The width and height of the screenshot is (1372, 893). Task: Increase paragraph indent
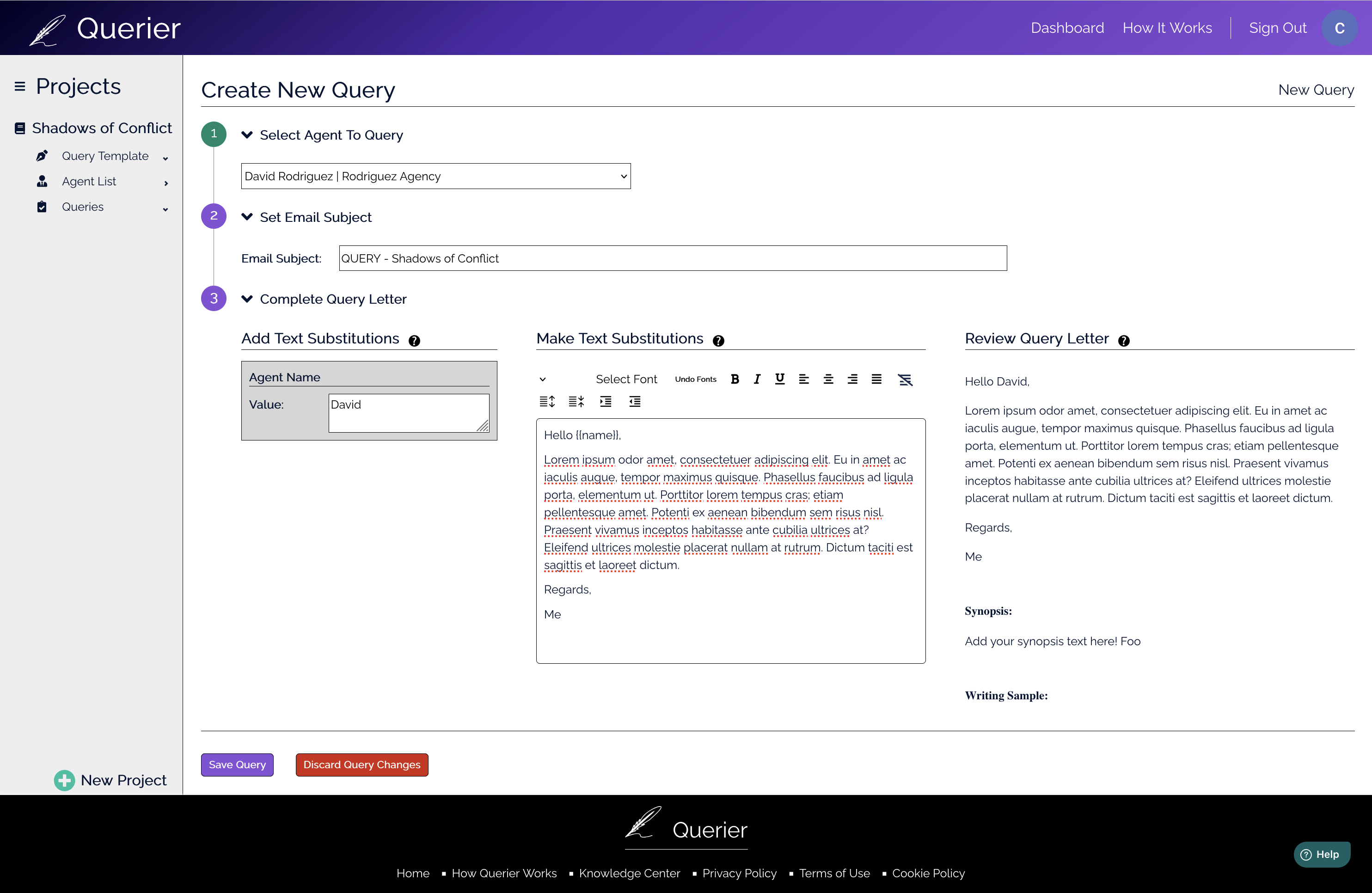pyautogui.click(x=605, y=402)
